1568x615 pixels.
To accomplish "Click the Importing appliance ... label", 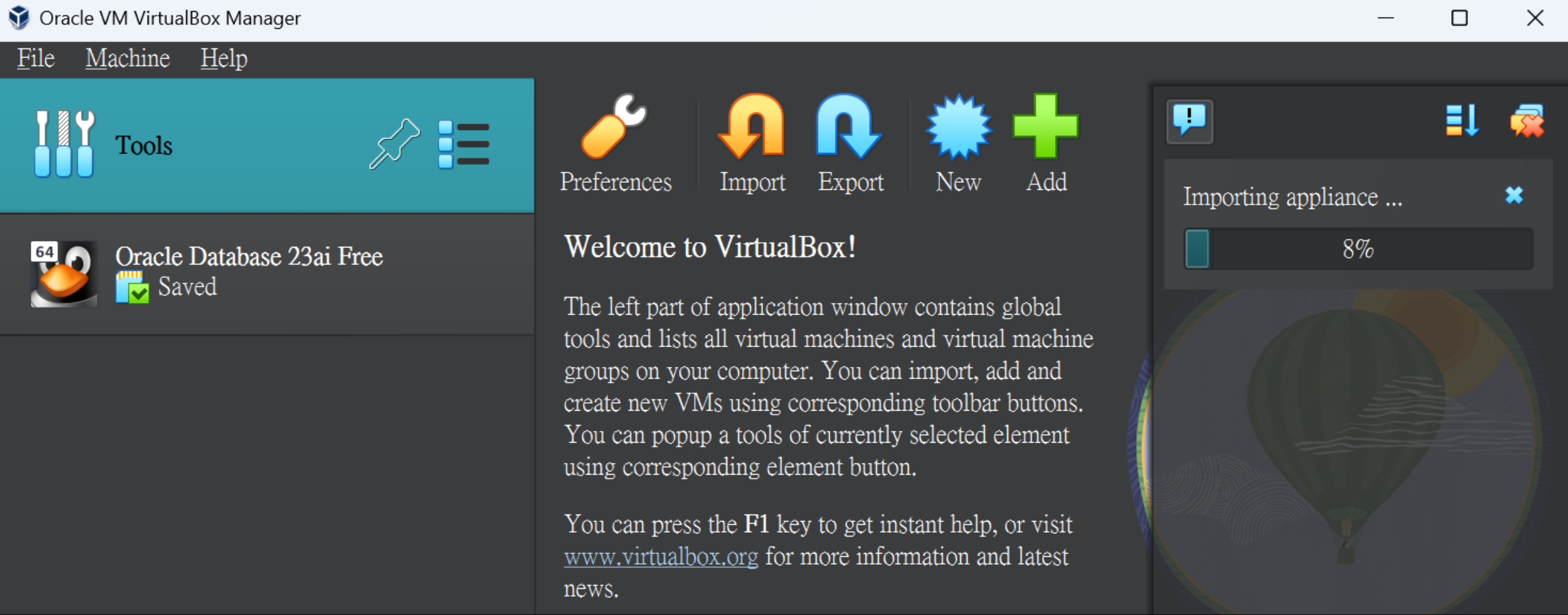I will tap(1292, 197).
